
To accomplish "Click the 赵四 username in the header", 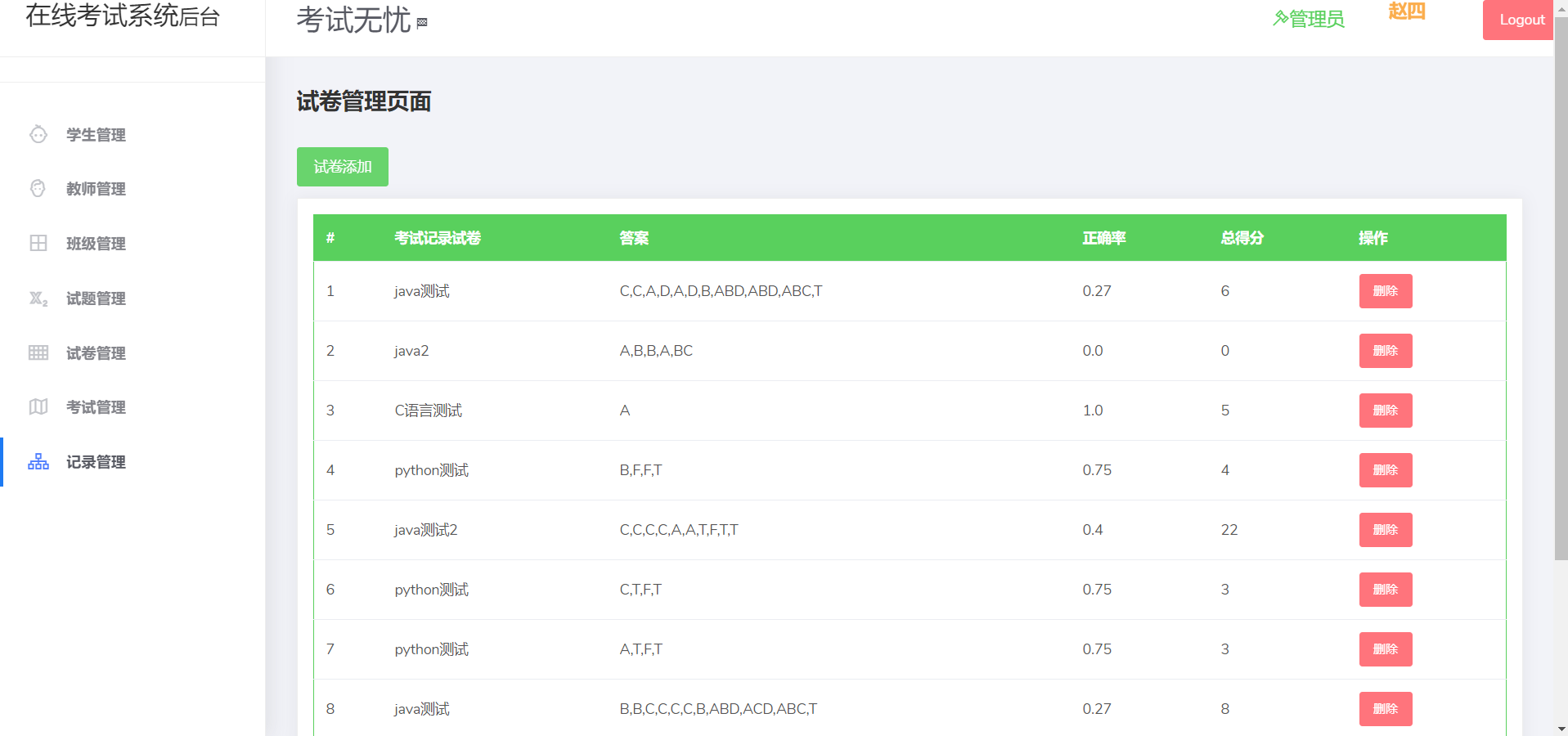I will 1407,11.
